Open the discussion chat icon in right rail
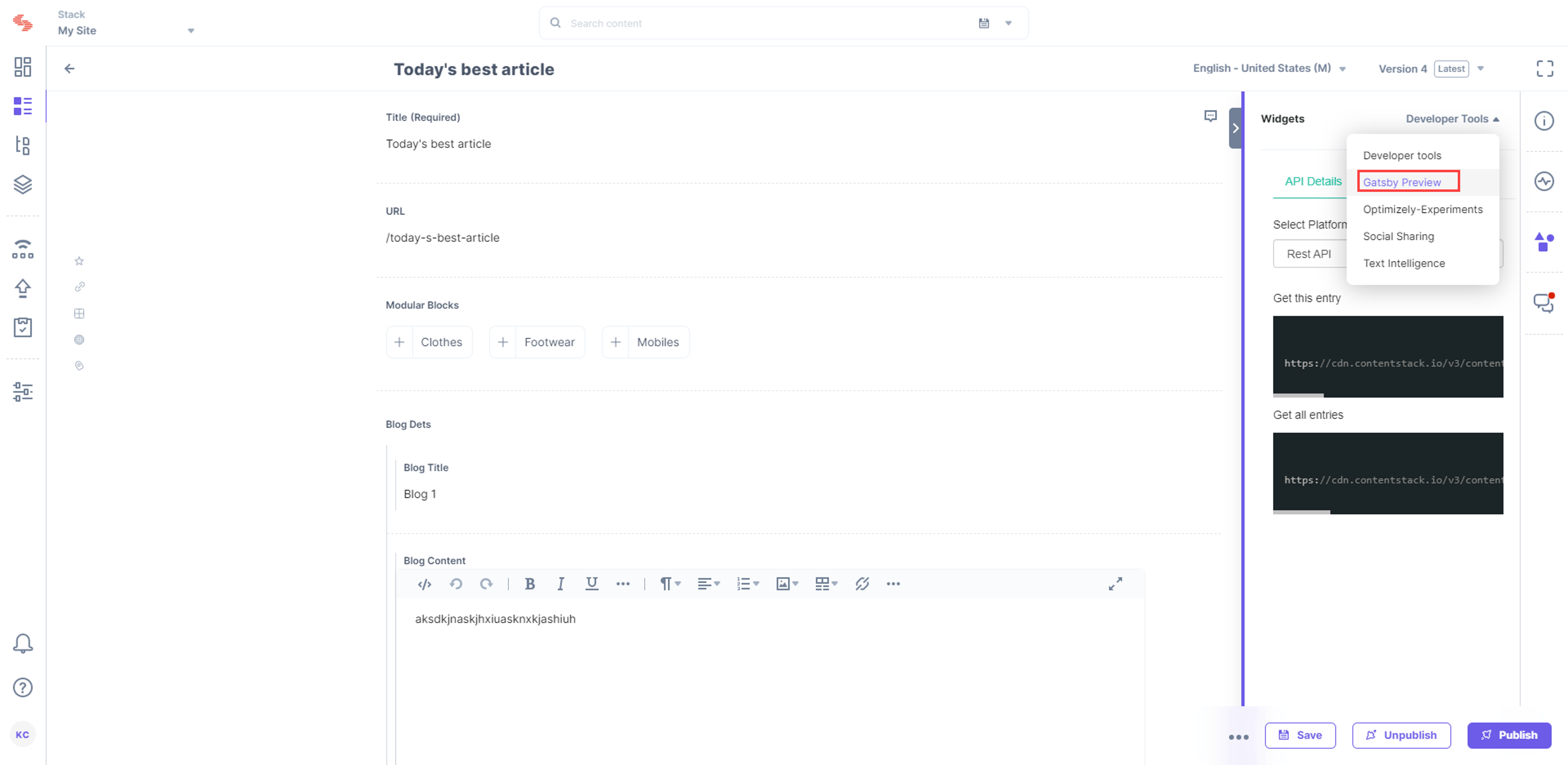The height and width of the screenshot is (765, 1568). pos(1543,302)
